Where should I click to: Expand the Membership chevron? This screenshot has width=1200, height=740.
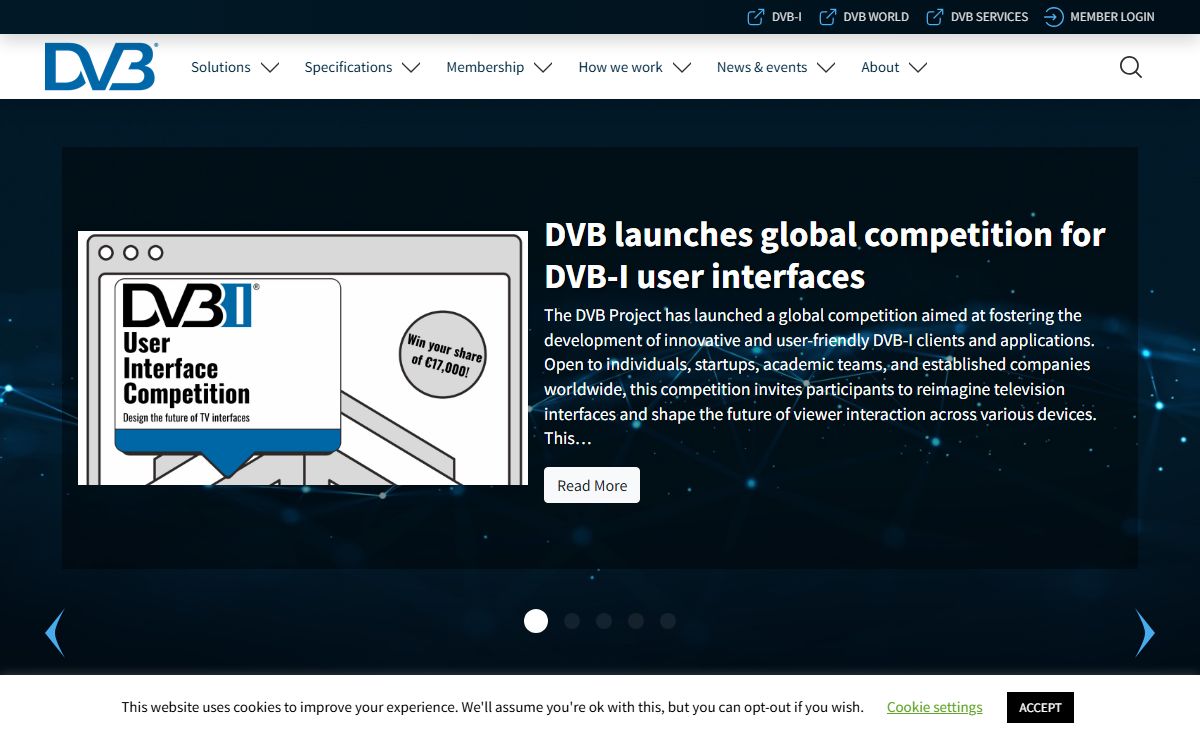click(543, 68)
